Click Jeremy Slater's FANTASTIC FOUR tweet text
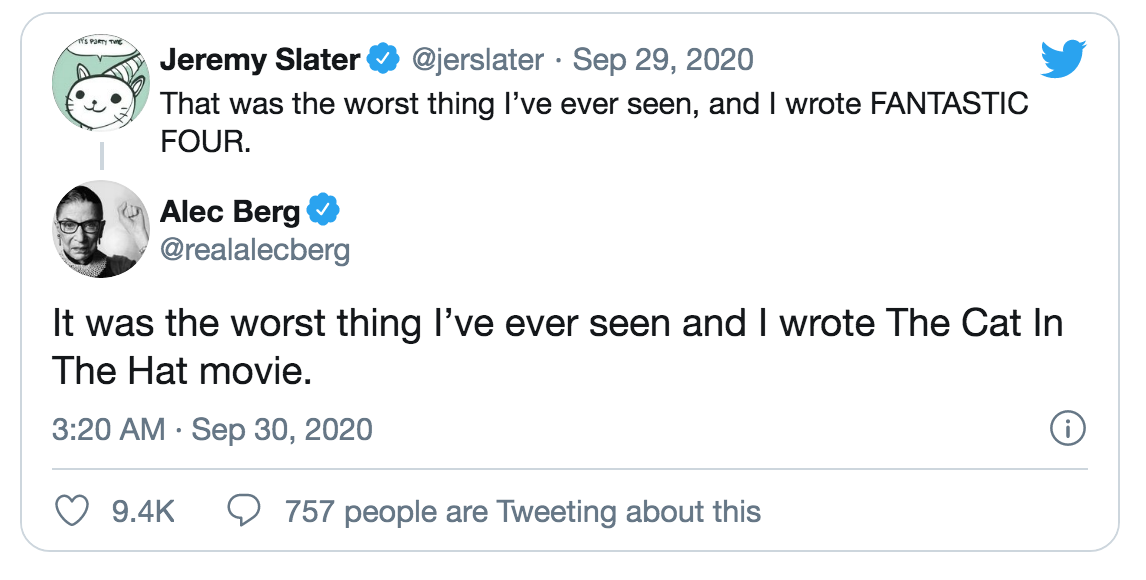The height and width of the screenshot is (580, 1146). click(x=594, y=120)
